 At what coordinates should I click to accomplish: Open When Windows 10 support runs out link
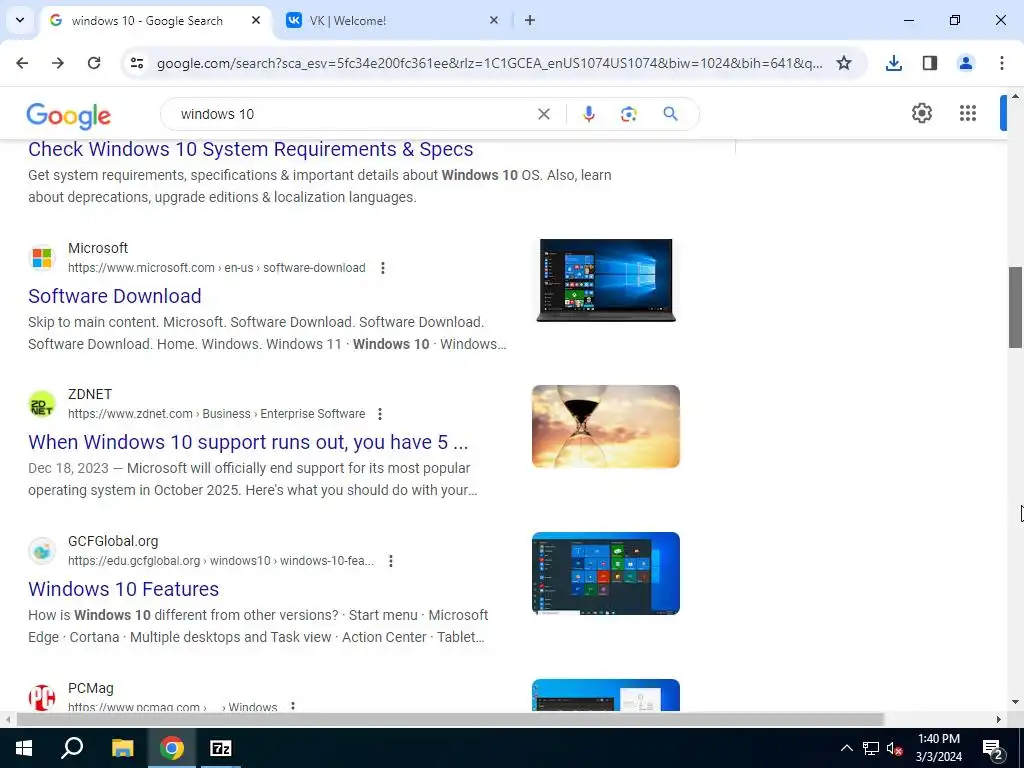click(x=248, y=442)
